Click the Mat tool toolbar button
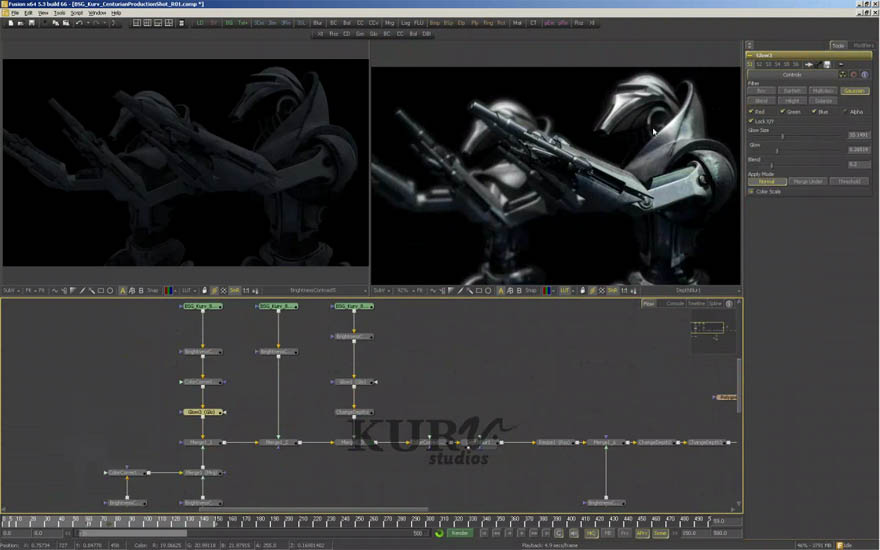880x550 pixels. pyautogui.click(x=517, y=23)
